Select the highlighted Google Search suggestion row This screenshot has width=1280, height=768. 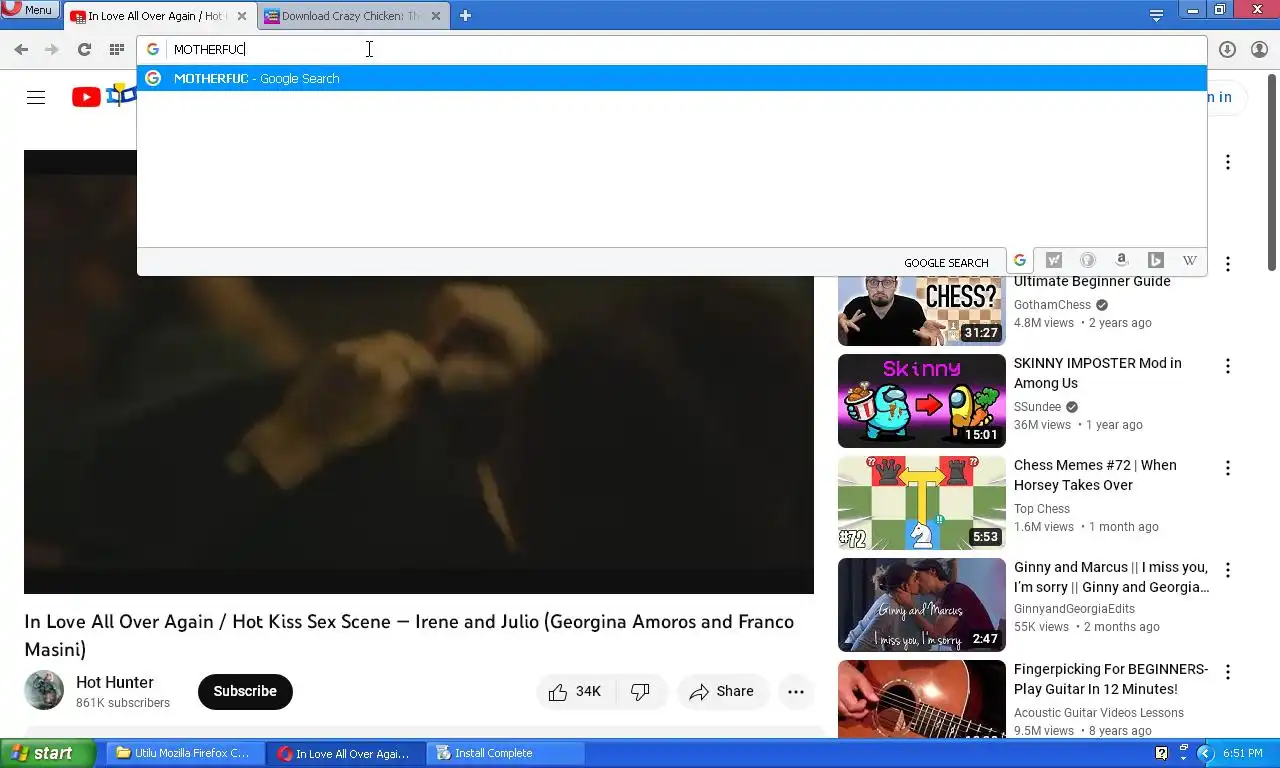[x=672, y=78]
